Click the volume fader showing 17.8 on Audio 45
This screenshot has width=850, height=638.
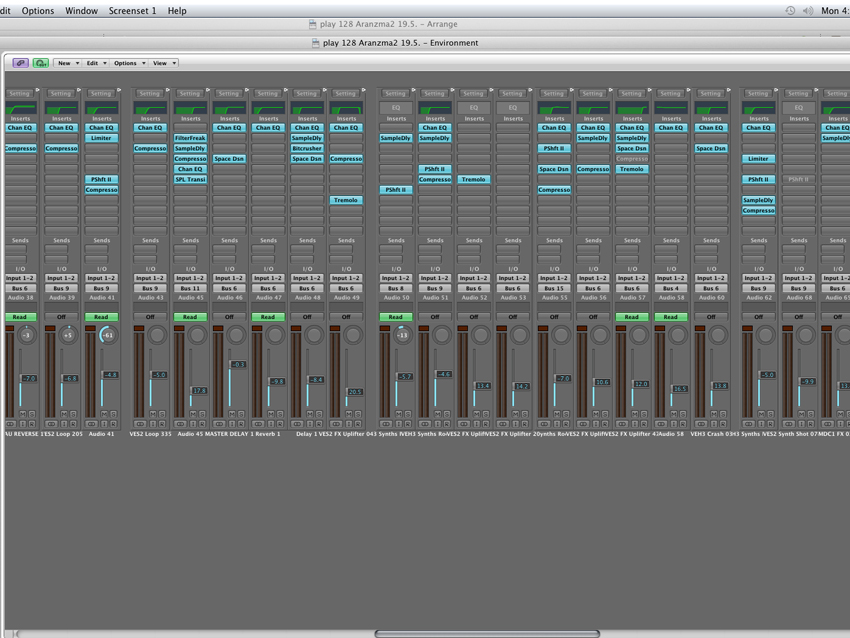click(x=198, y=390)
